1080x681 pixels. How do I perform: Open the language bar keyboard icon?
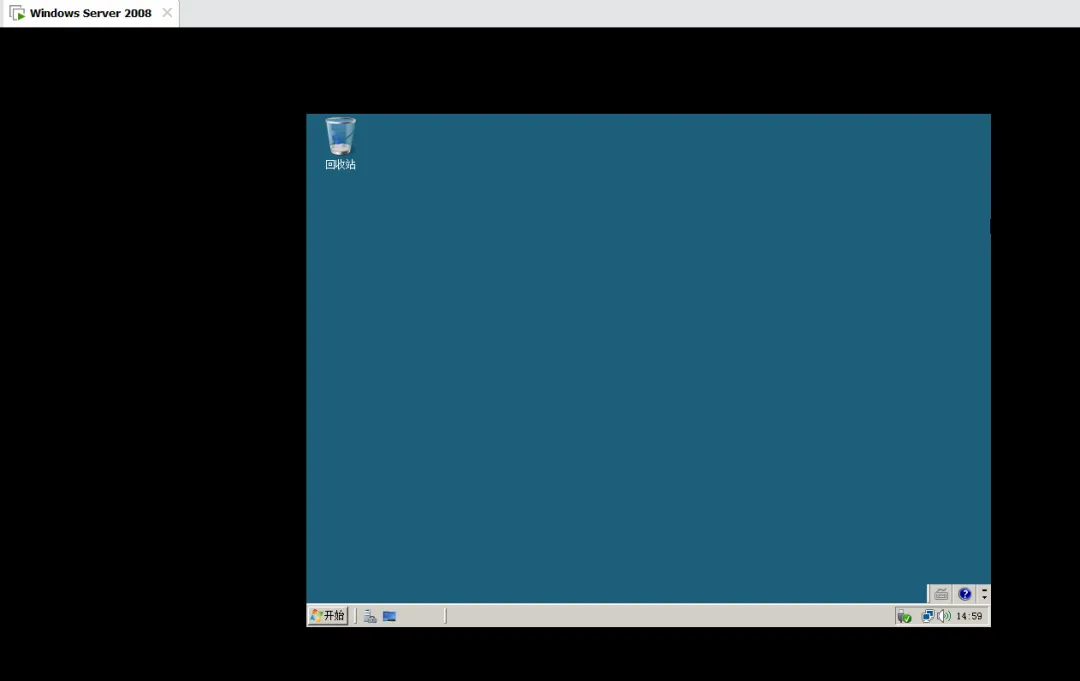tap(941, 594)
